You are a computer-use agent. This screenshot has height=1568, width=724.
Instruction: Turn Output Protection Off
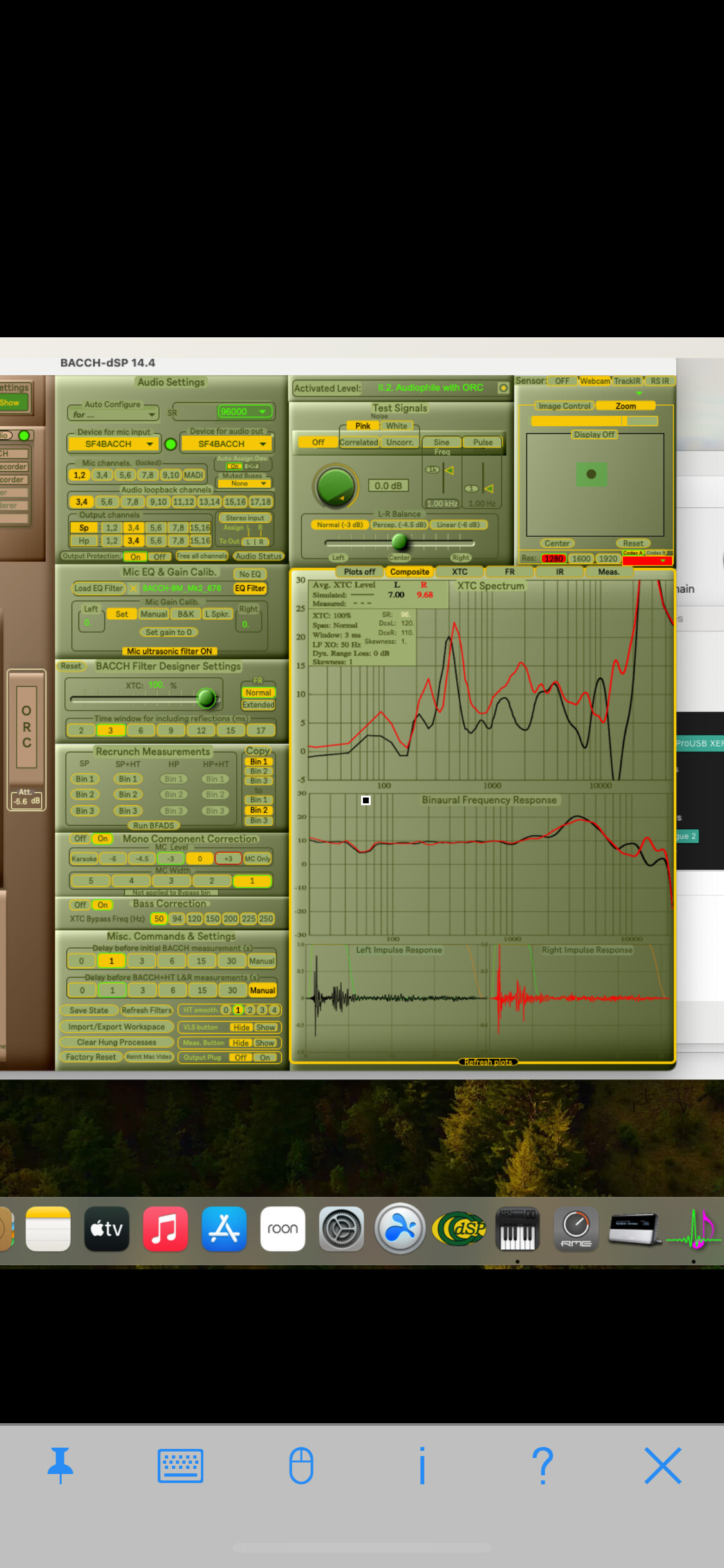pyautogui.click(x=160, y=557)
